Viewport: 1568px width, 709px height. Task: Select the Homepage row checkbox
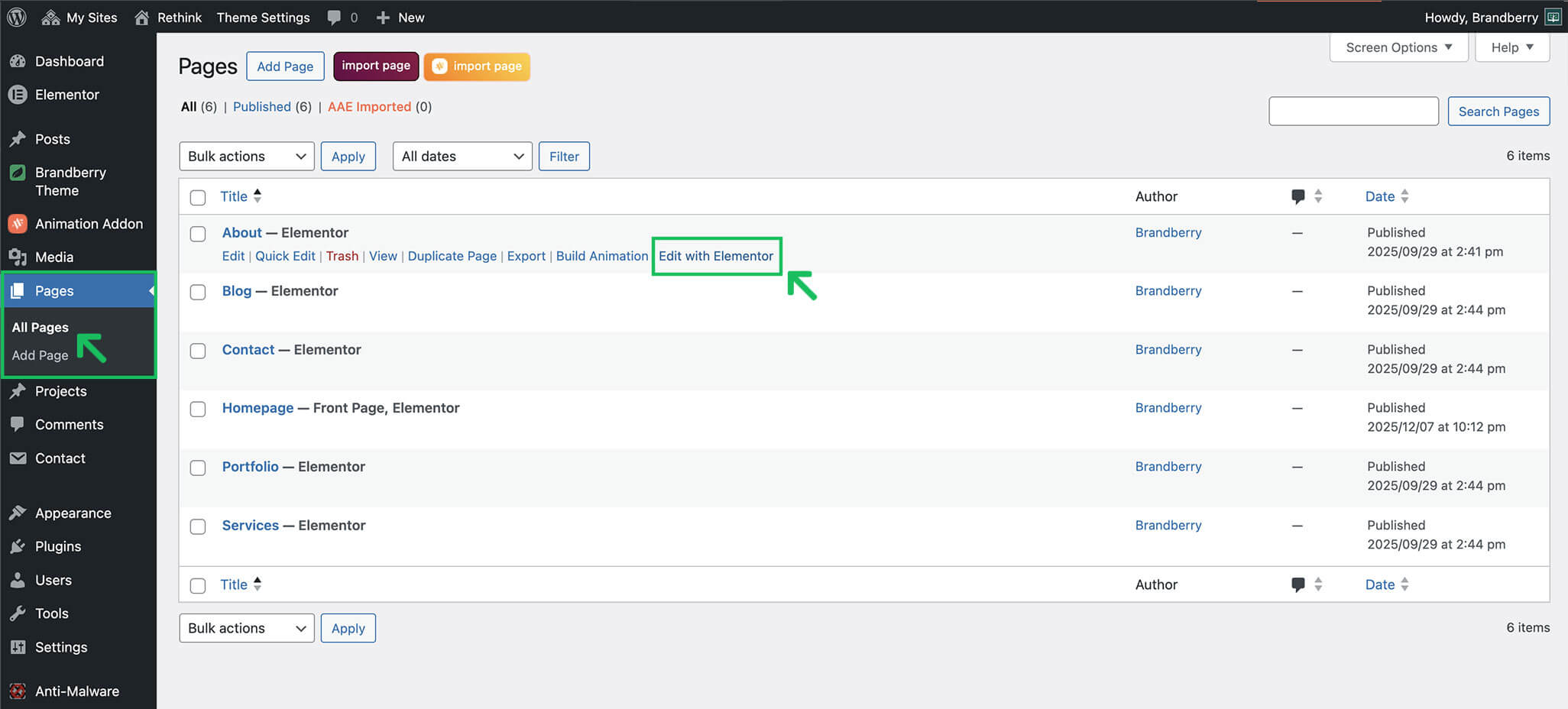[198, 410]
